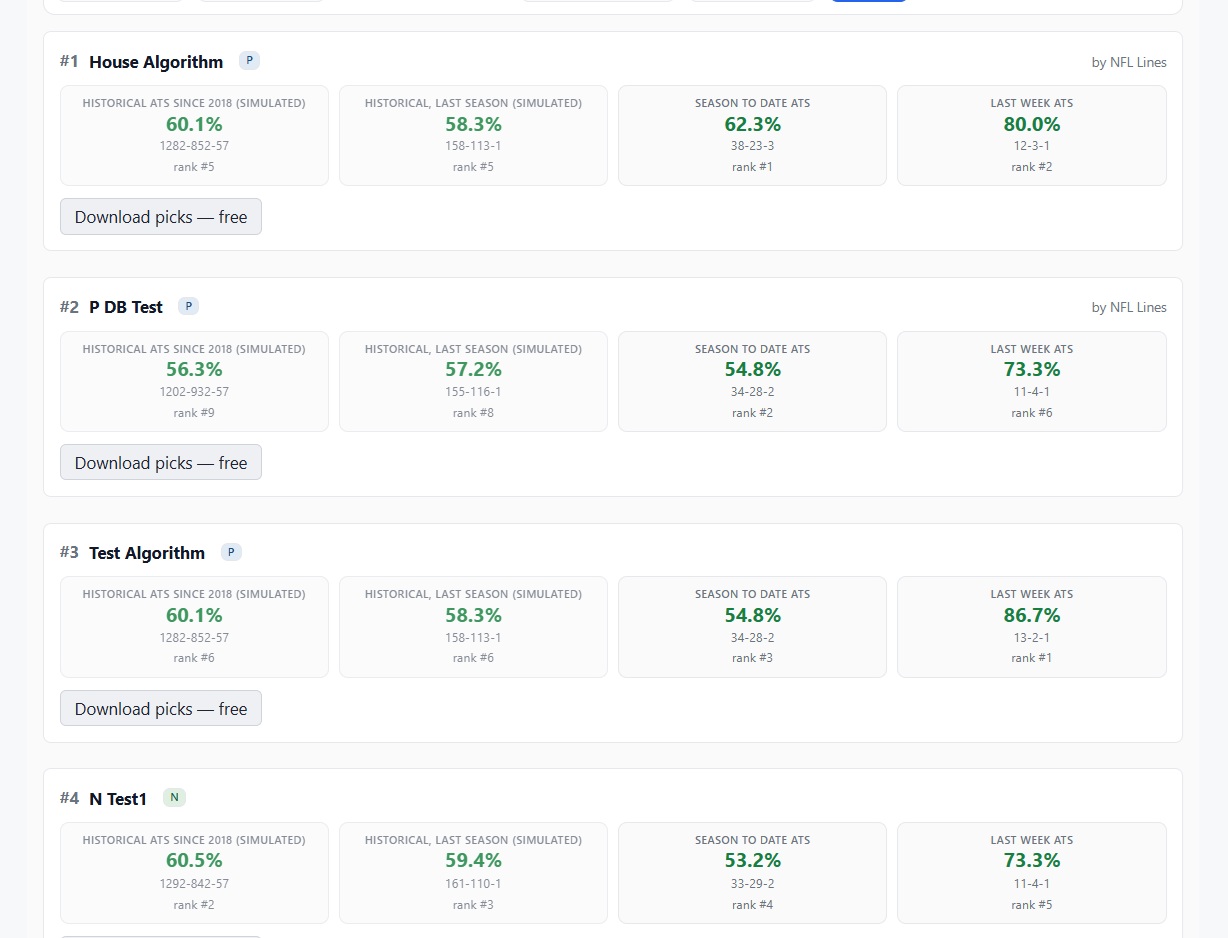The image size is (1228, 938).
Task: Select the 38-23-3 record
Action: coord(752,146)
